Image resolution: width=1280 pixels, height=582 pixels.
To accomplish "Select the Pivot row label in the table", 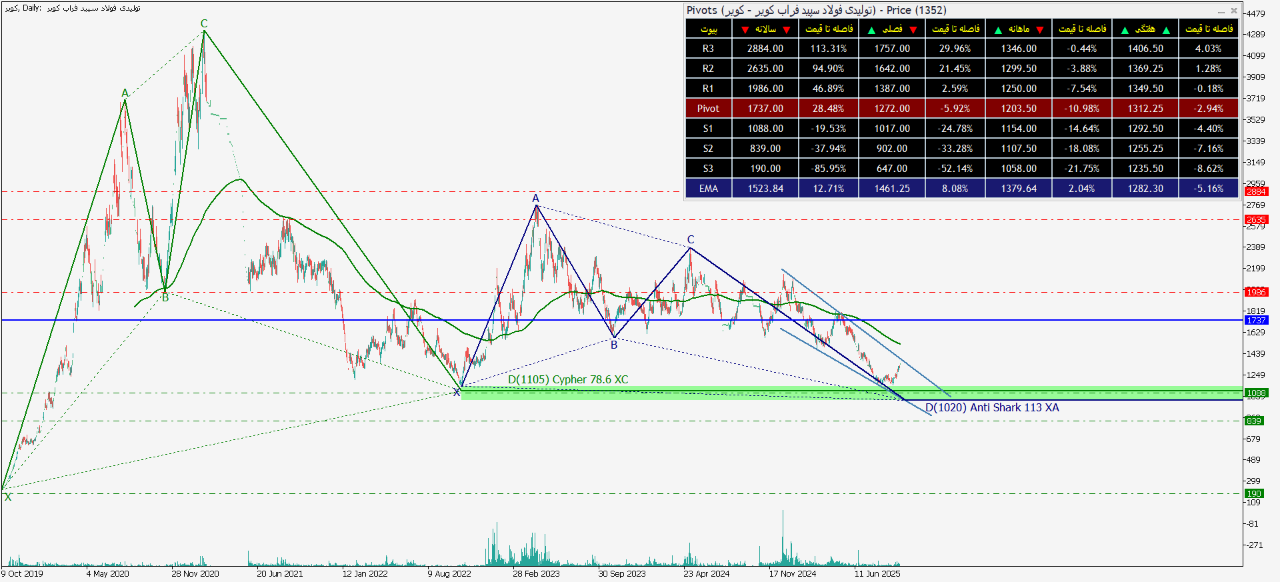I will pyautogui.click(x=708, y=108).
